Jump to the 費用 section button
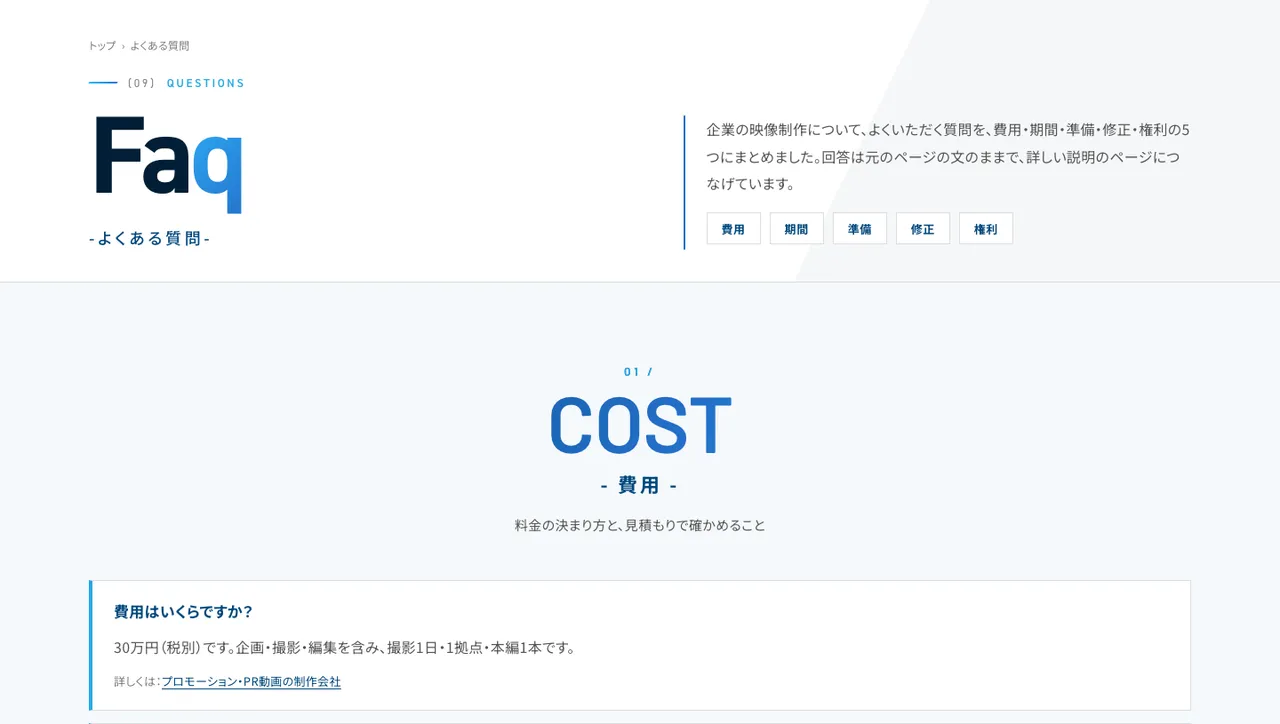The image size is (1280, 724). tap(734, 228)
